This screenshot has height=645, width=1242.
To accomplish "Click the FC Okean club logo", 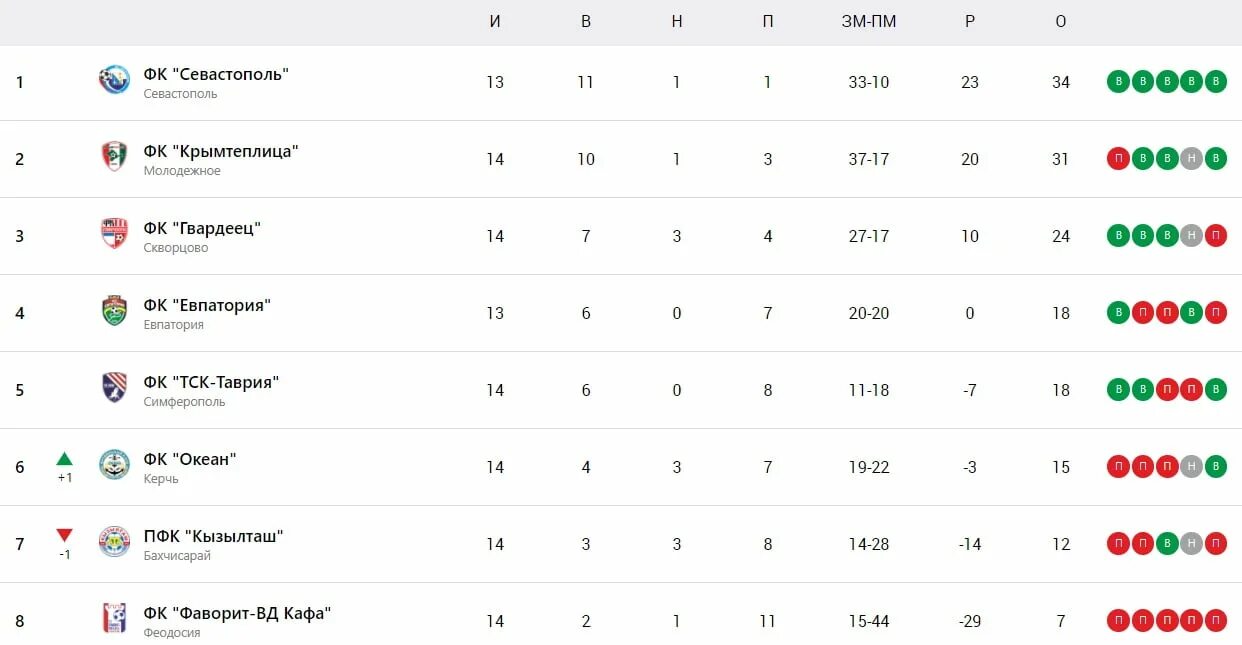I will tap(114, 465).
